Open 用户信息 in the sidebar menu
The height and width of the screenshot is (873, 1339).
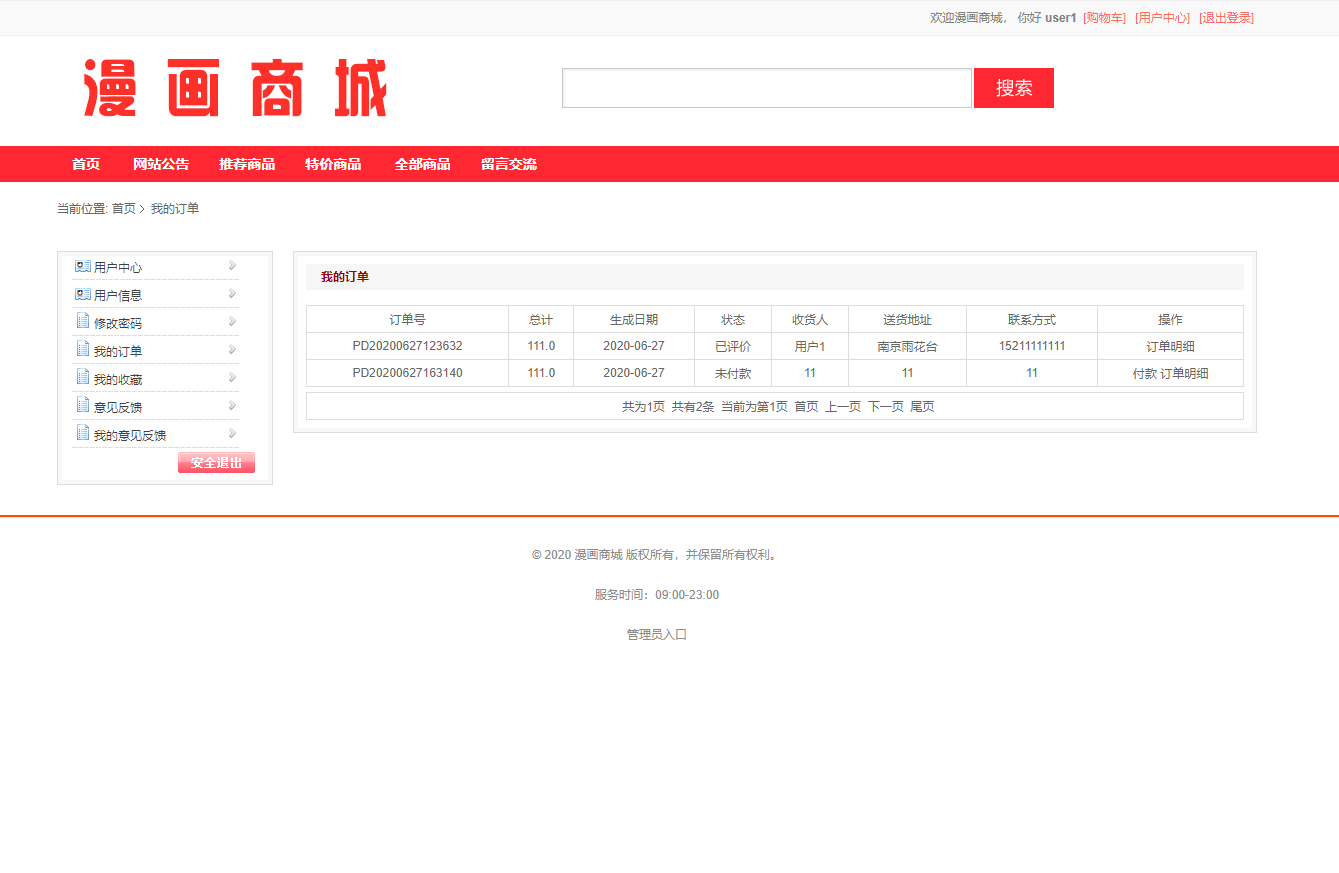(118, 296)
